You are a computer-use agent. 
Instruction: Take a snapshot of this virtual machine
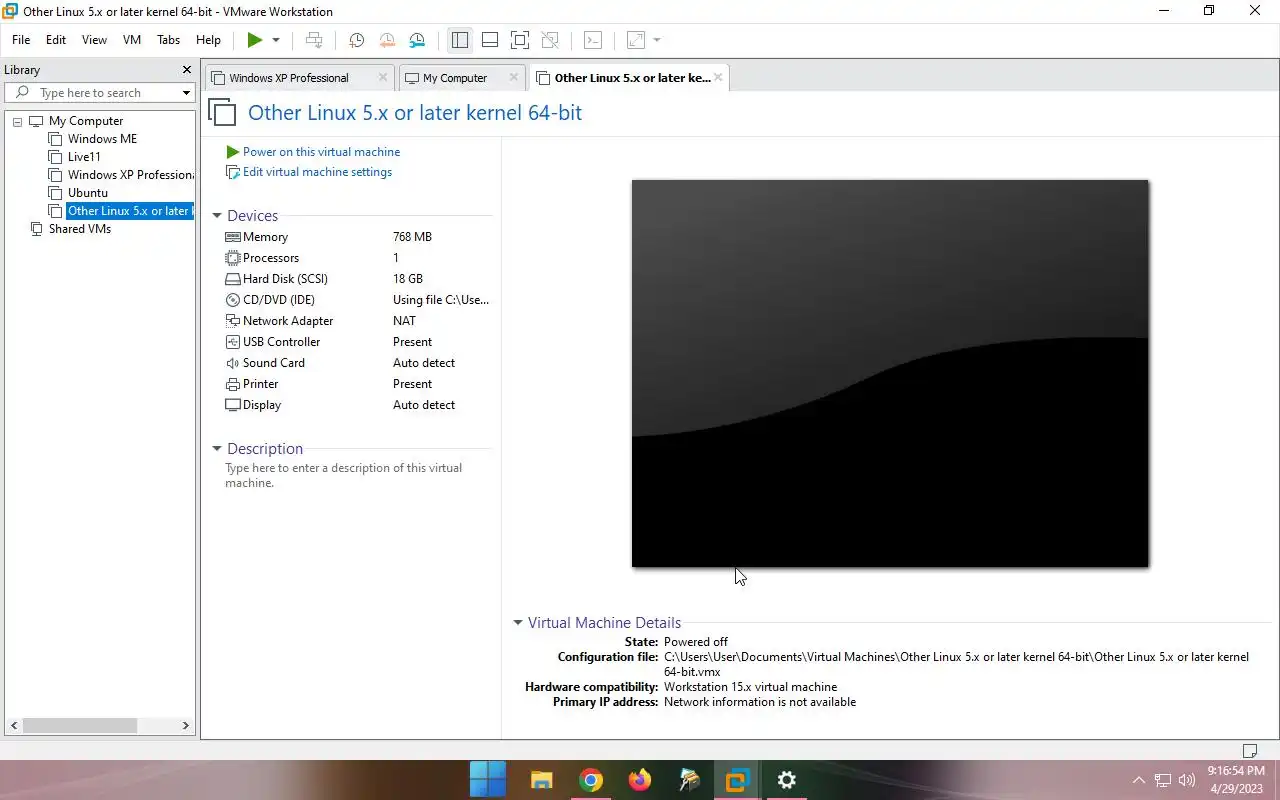(356, 40)
